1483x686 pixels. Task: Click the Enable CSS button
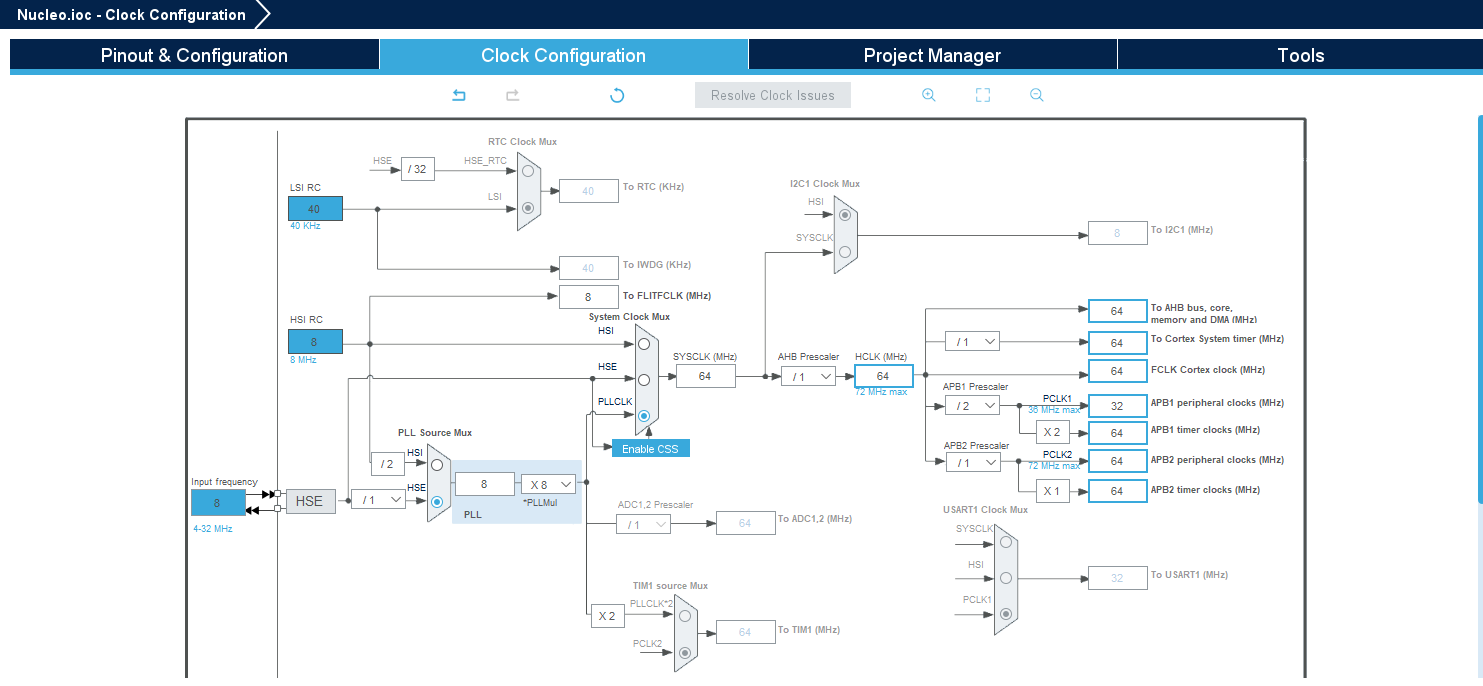[650, 449]
